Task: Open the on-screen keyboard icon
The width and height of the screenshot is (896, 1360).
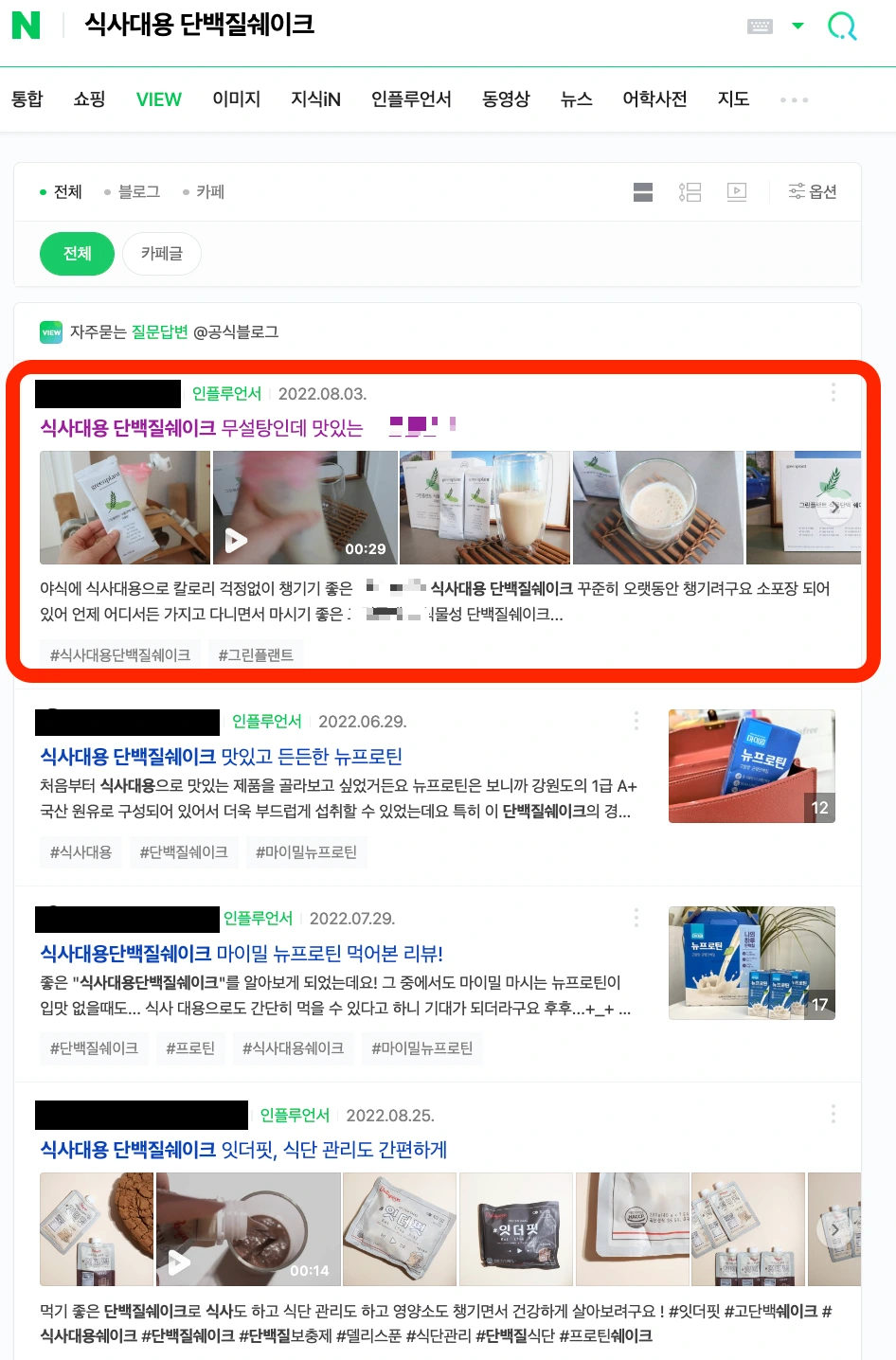Action: click(760, 26)
